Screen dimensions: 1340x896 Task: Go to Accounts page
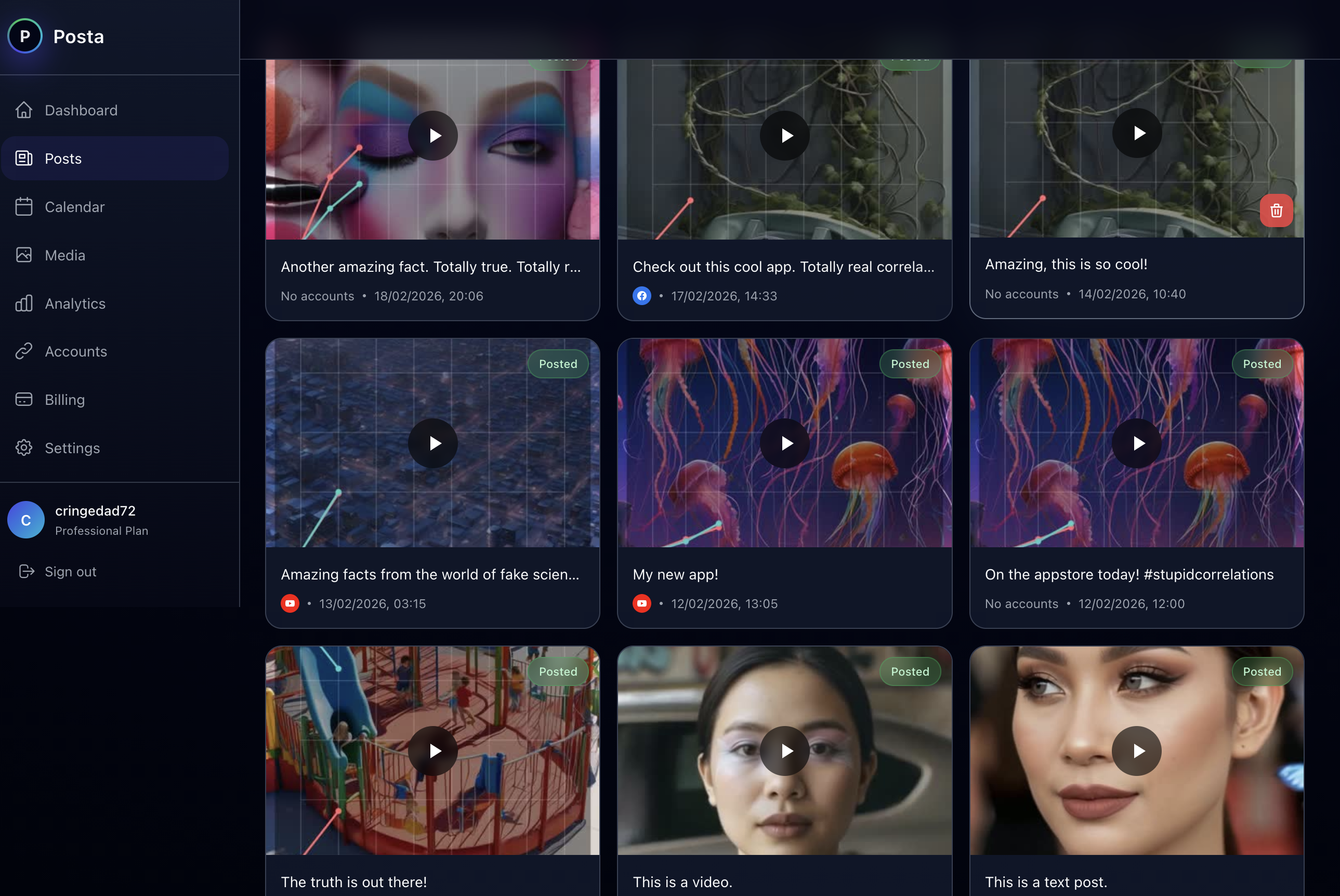pos(115,351)
